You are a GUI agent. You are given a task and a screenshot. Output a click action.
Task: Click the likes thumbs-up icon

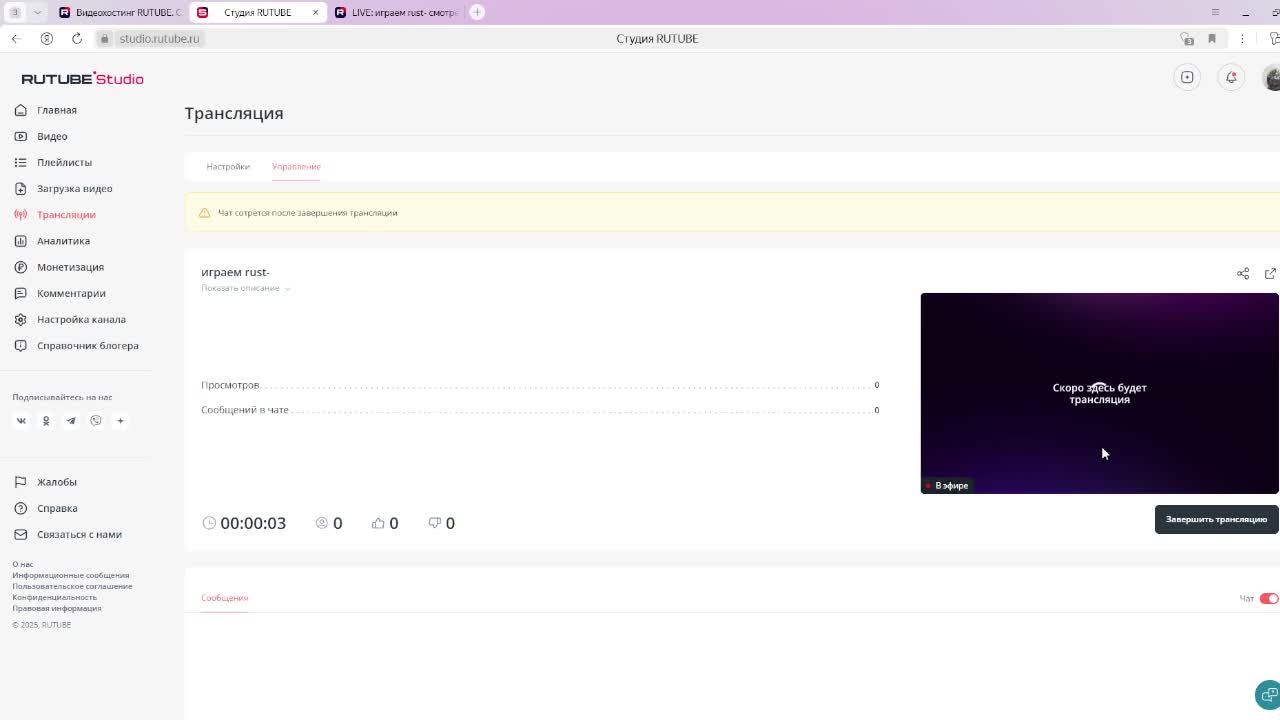click(x=378, y=523)
